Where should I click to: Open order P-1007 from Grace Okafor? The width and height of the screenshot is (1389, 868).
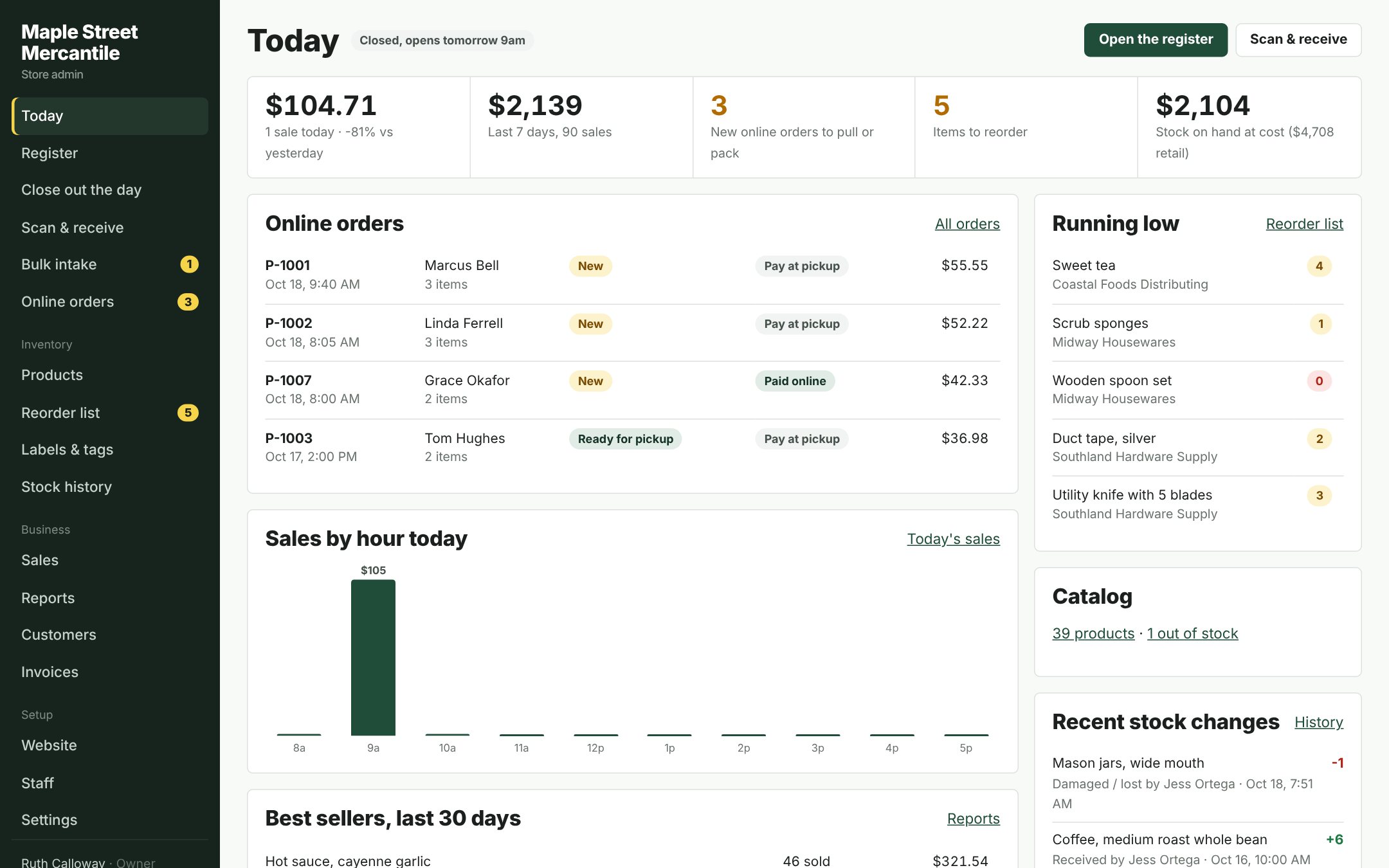pos(632,390)
